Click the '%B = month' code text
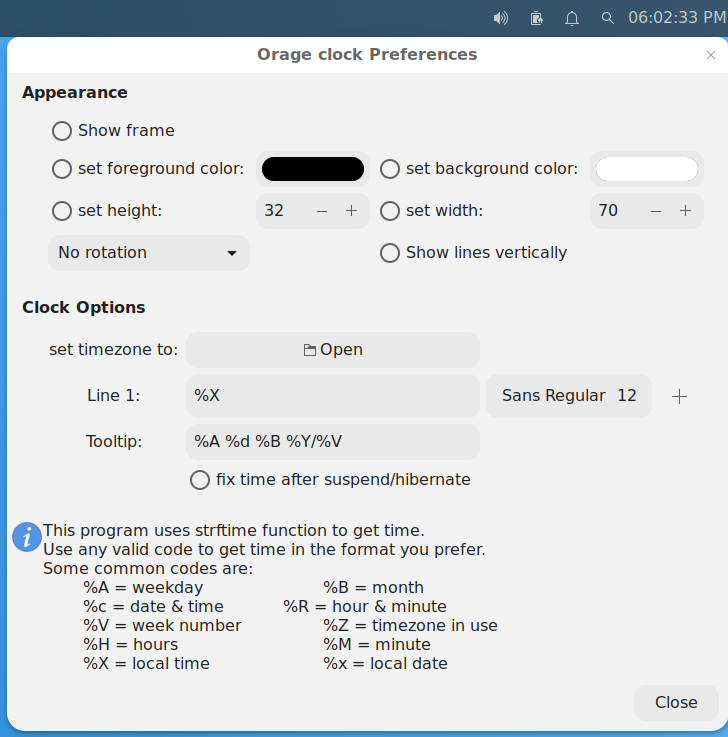 (374, 588)
